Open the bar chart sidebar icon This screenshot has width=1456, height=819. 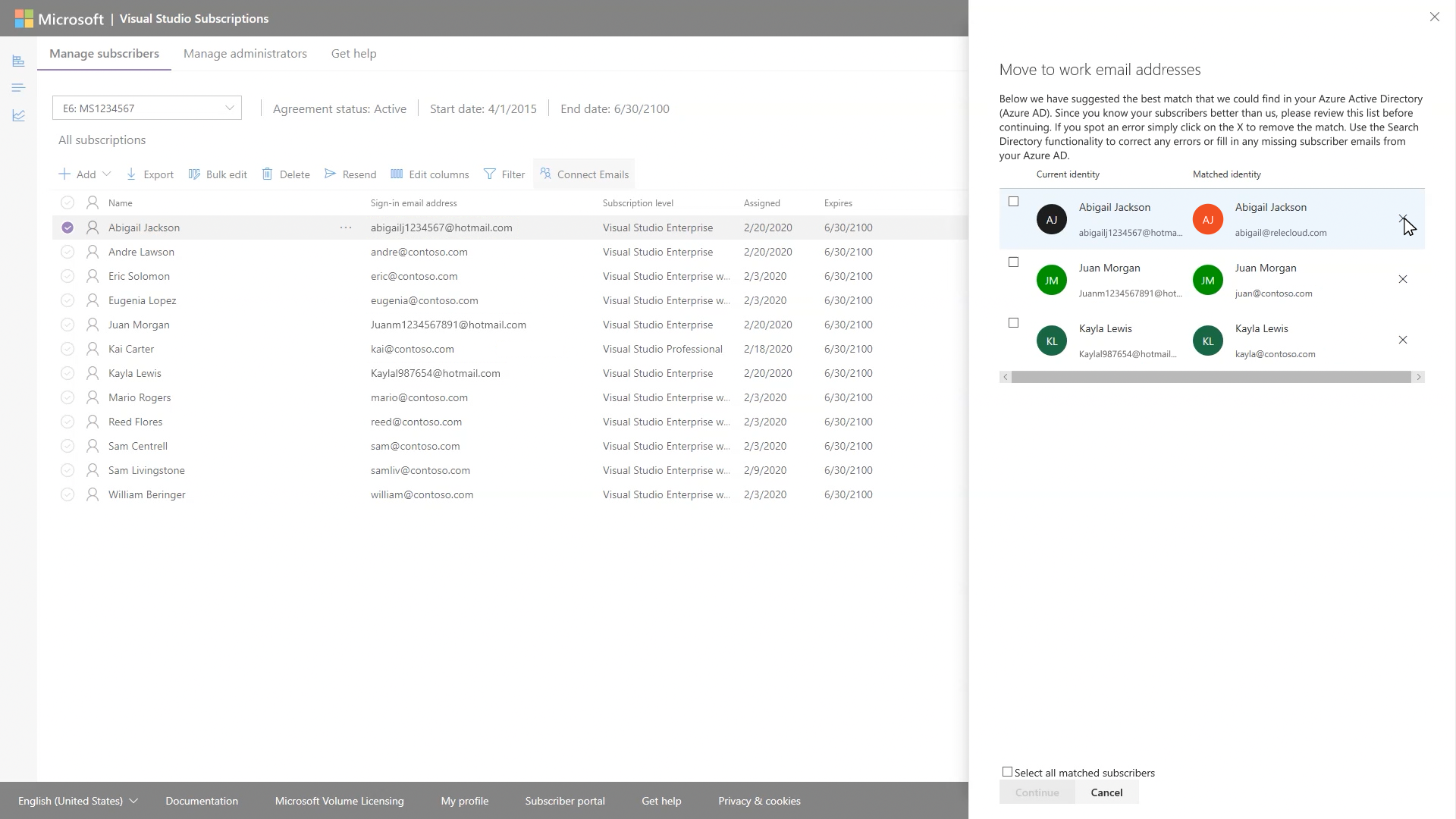(18, 61)
